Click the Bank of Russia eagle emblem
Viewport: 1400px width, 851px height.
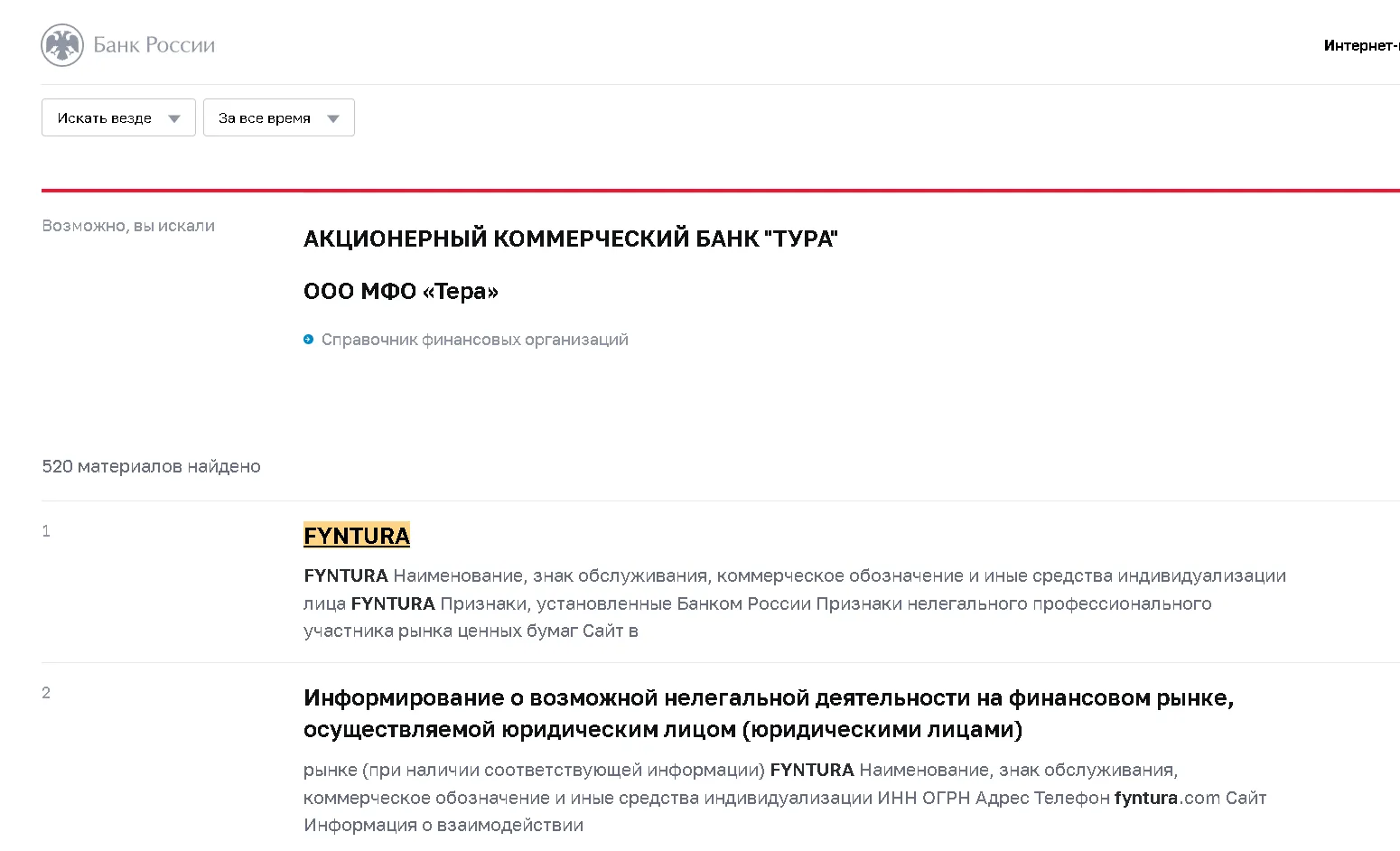(x=61, y=45)
